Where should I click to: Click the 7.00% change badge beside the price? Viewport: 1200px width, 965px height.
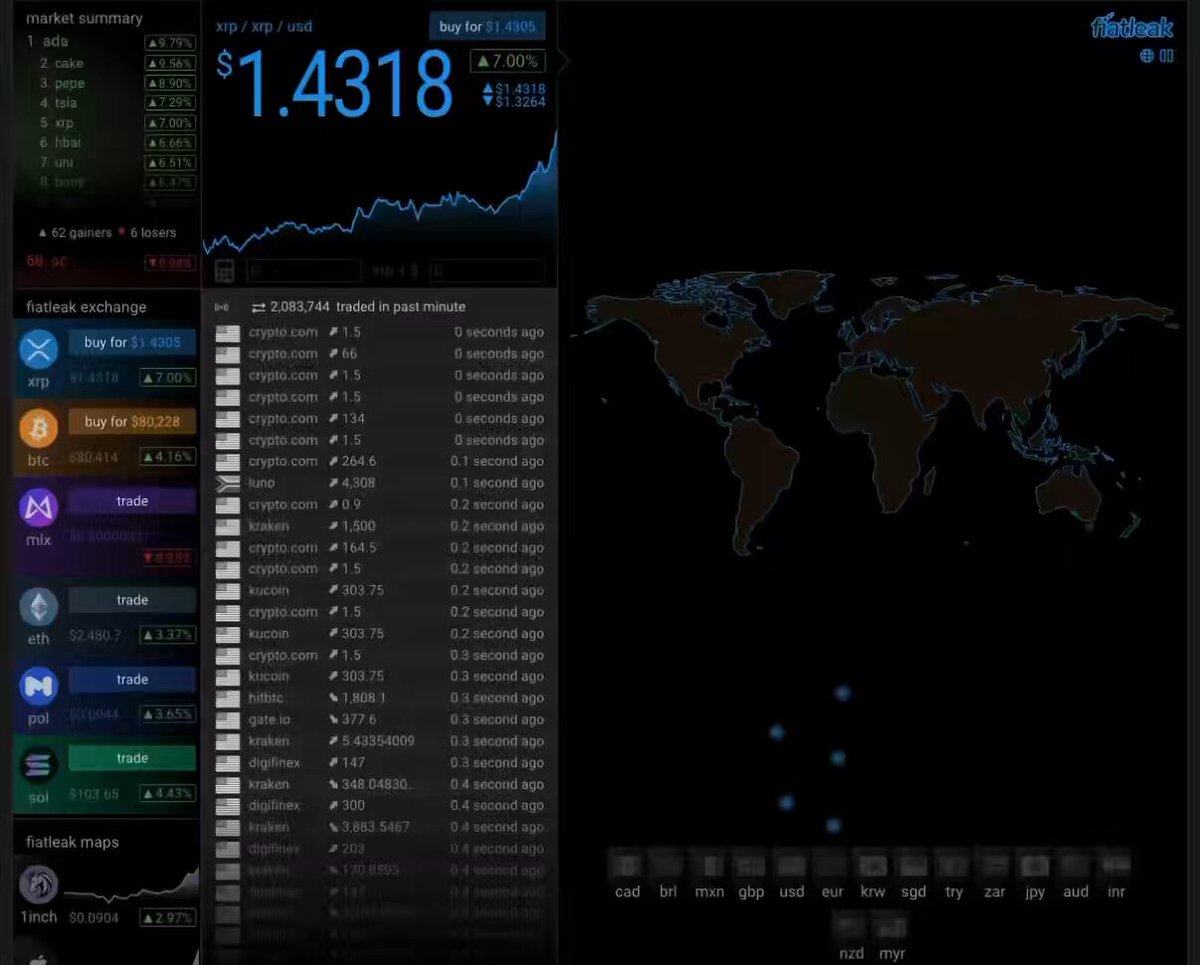[508, 61]
